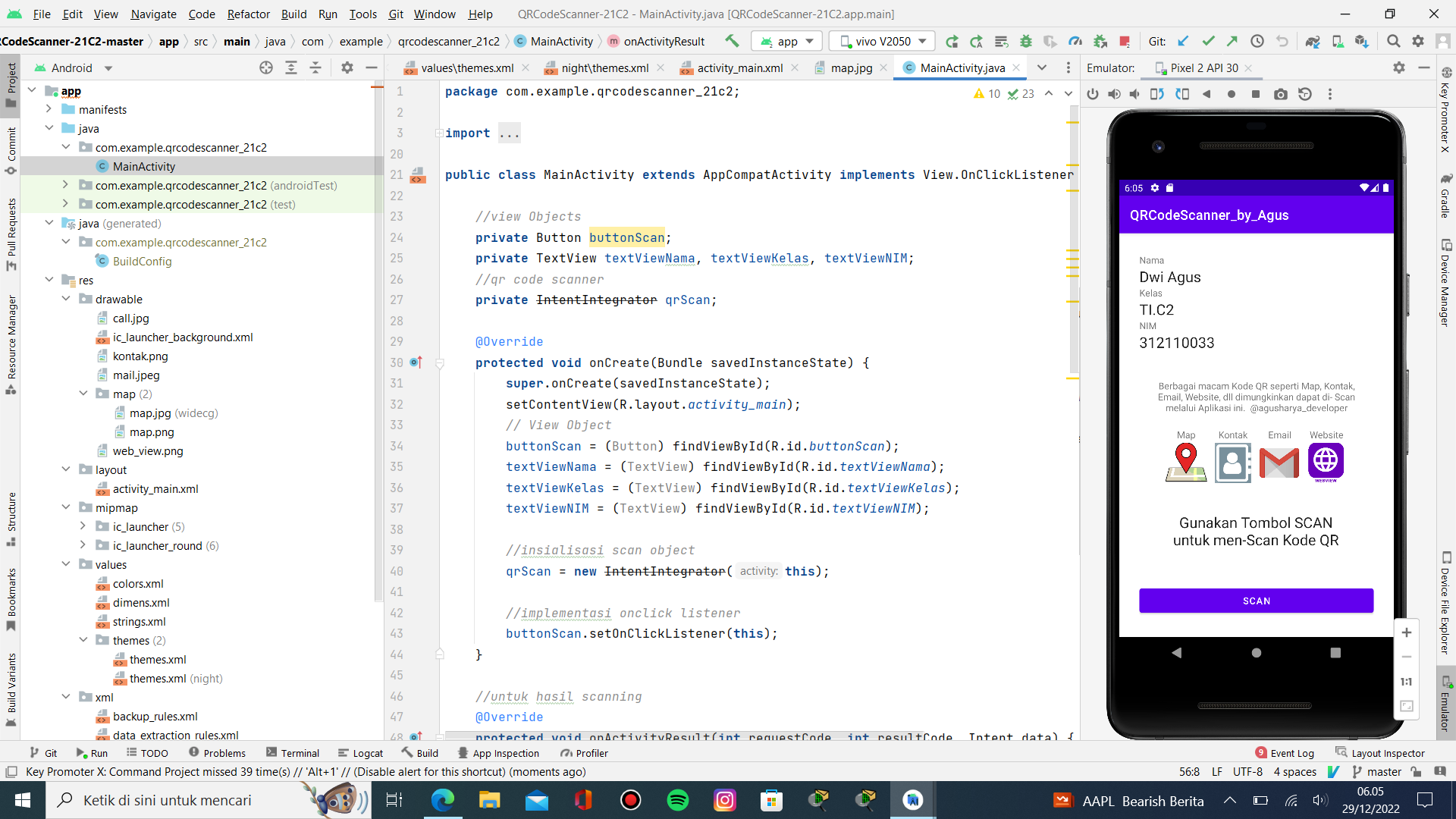The image size is (1456, 819).
Task: Select web_view.png in drawable folder
Action: [148, 450]
